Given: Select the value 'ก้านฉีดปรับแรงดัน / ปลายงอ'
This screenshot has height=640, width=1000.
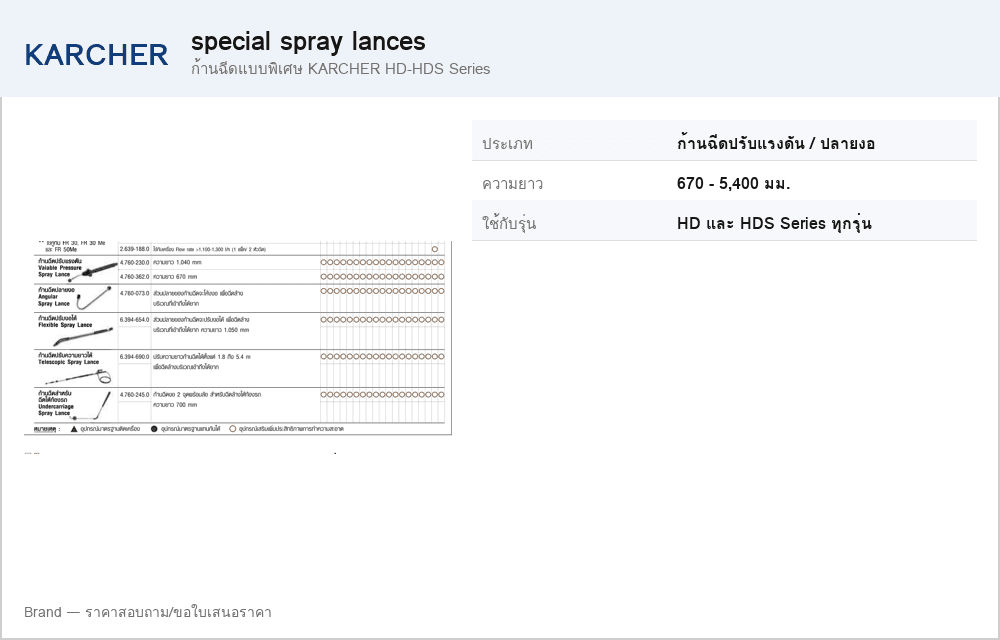Looking at the screenshot, I should pyautogui.click(x=776, y=143).
